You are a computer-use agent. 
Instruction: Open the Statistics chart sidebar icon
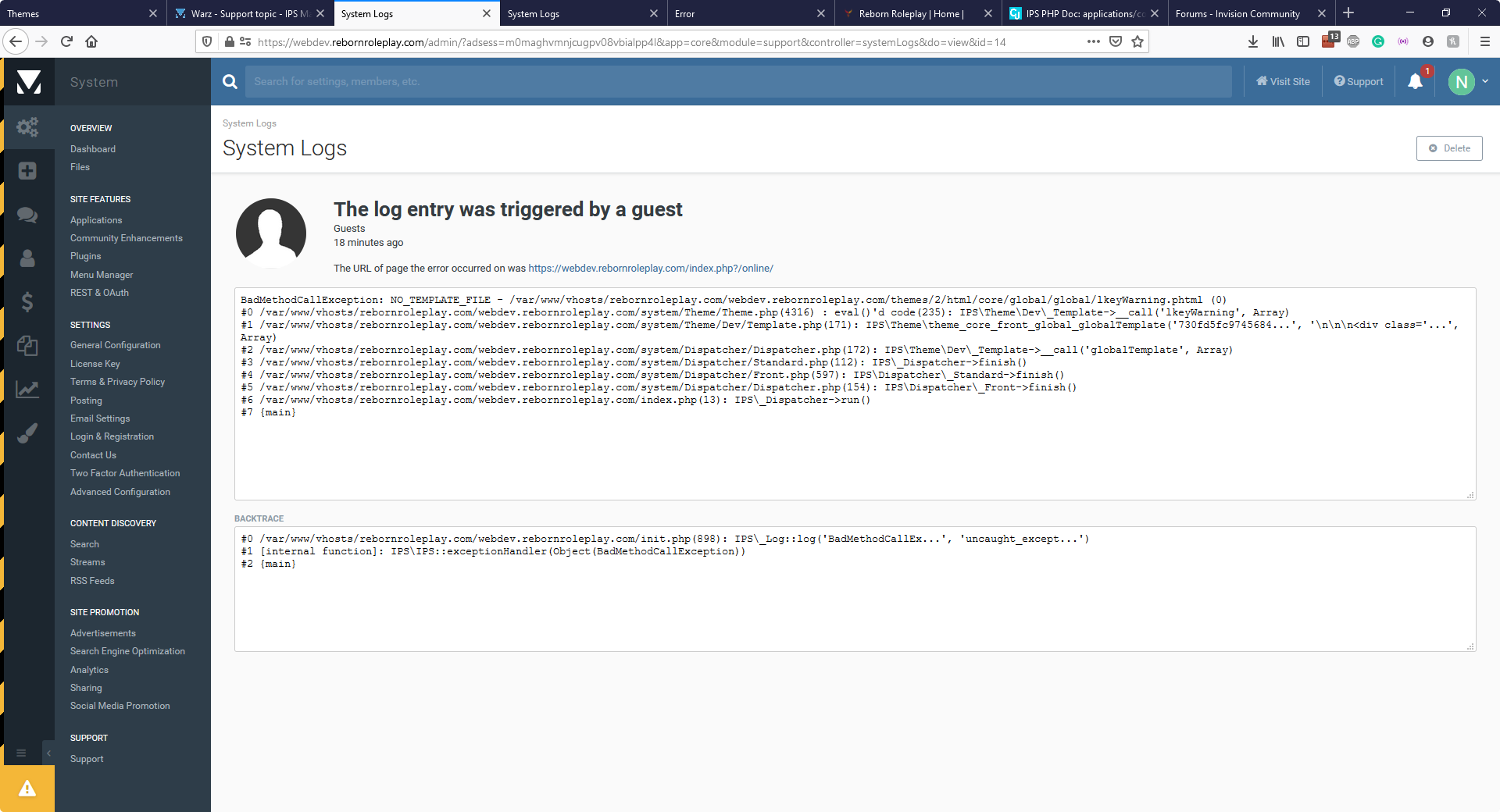(27, 389)
